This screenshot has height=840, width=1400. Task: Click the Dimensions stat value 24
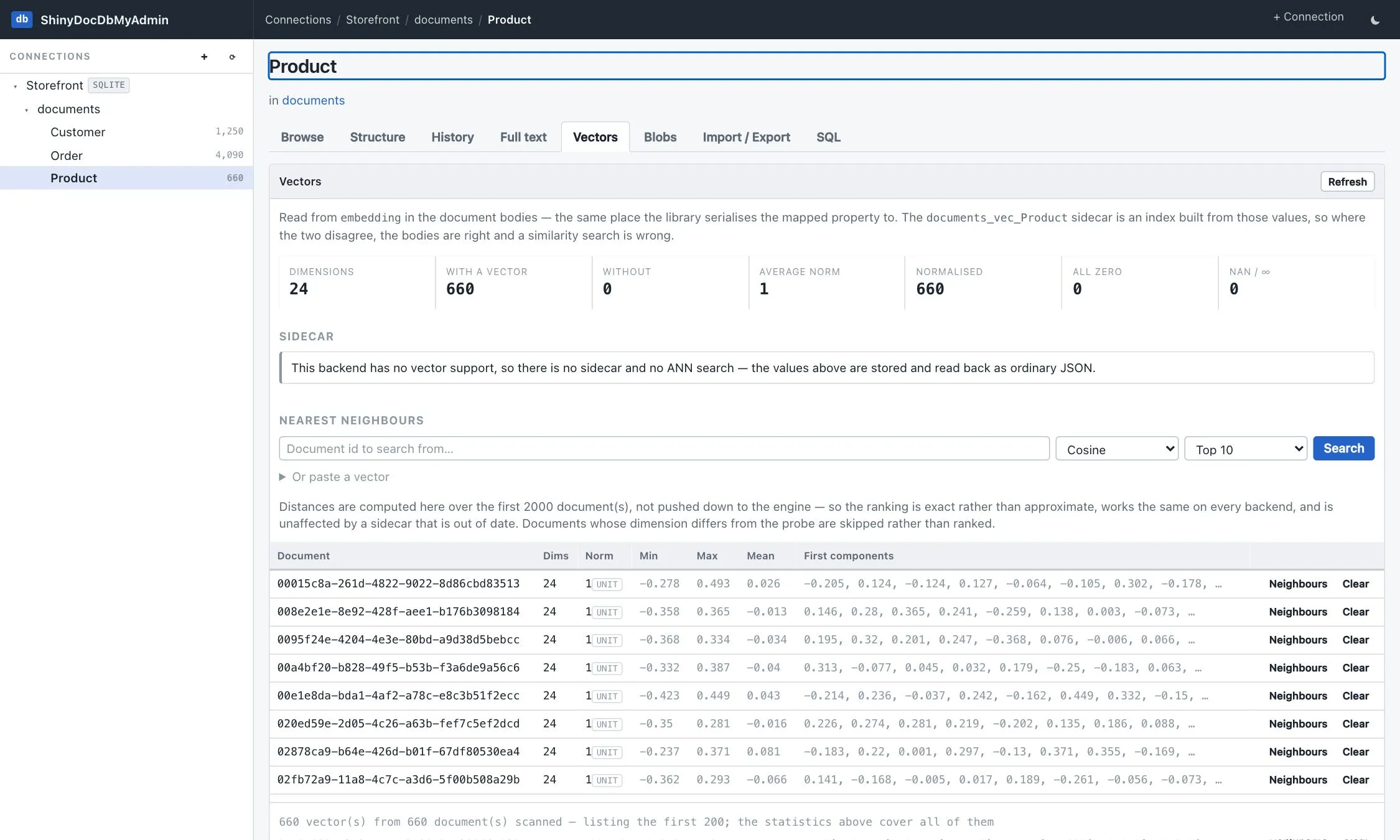[299, 289]
